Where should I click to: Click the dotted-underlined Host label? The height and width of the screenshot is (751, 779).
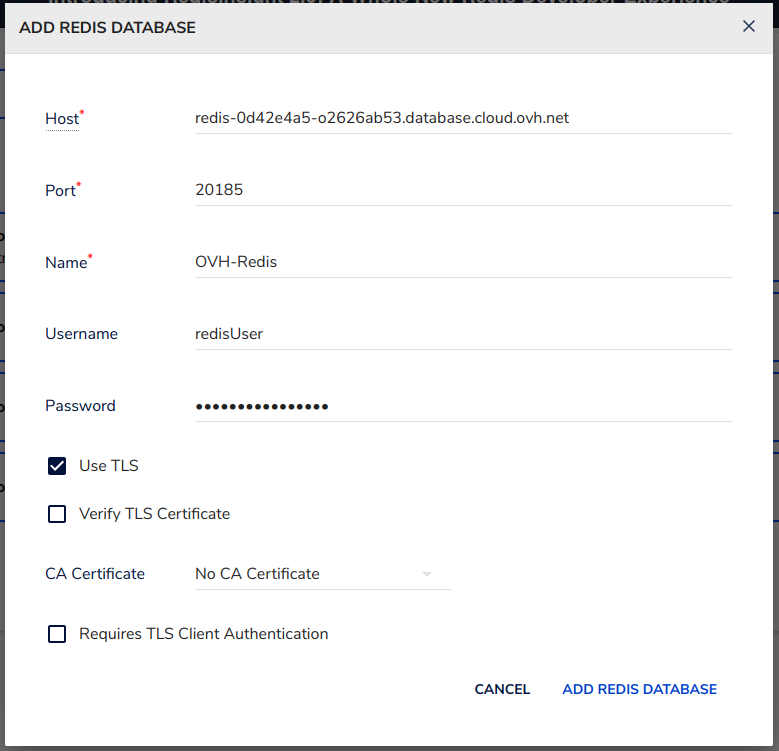(x=61, y=119)
